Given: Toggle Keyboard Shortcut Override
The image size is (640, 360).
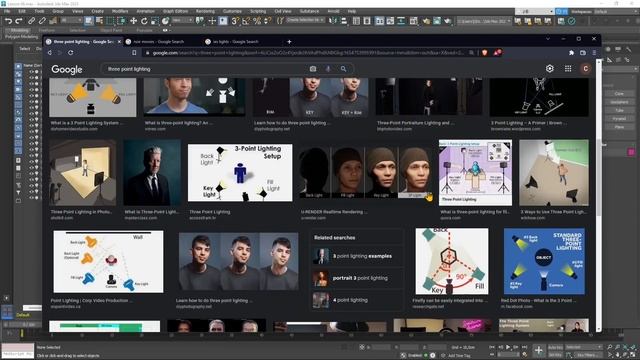Looking at the screenshot, I should tap(223, 21).
